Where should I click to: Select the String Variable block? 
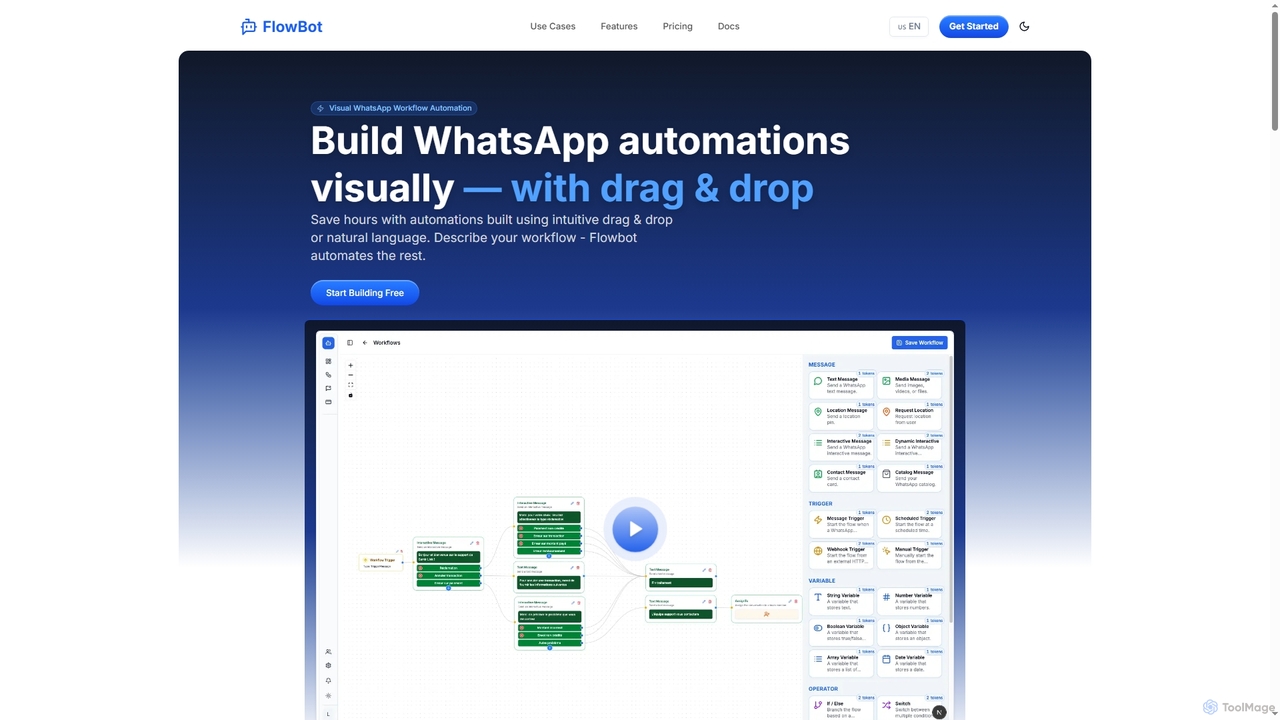point(842,601)
